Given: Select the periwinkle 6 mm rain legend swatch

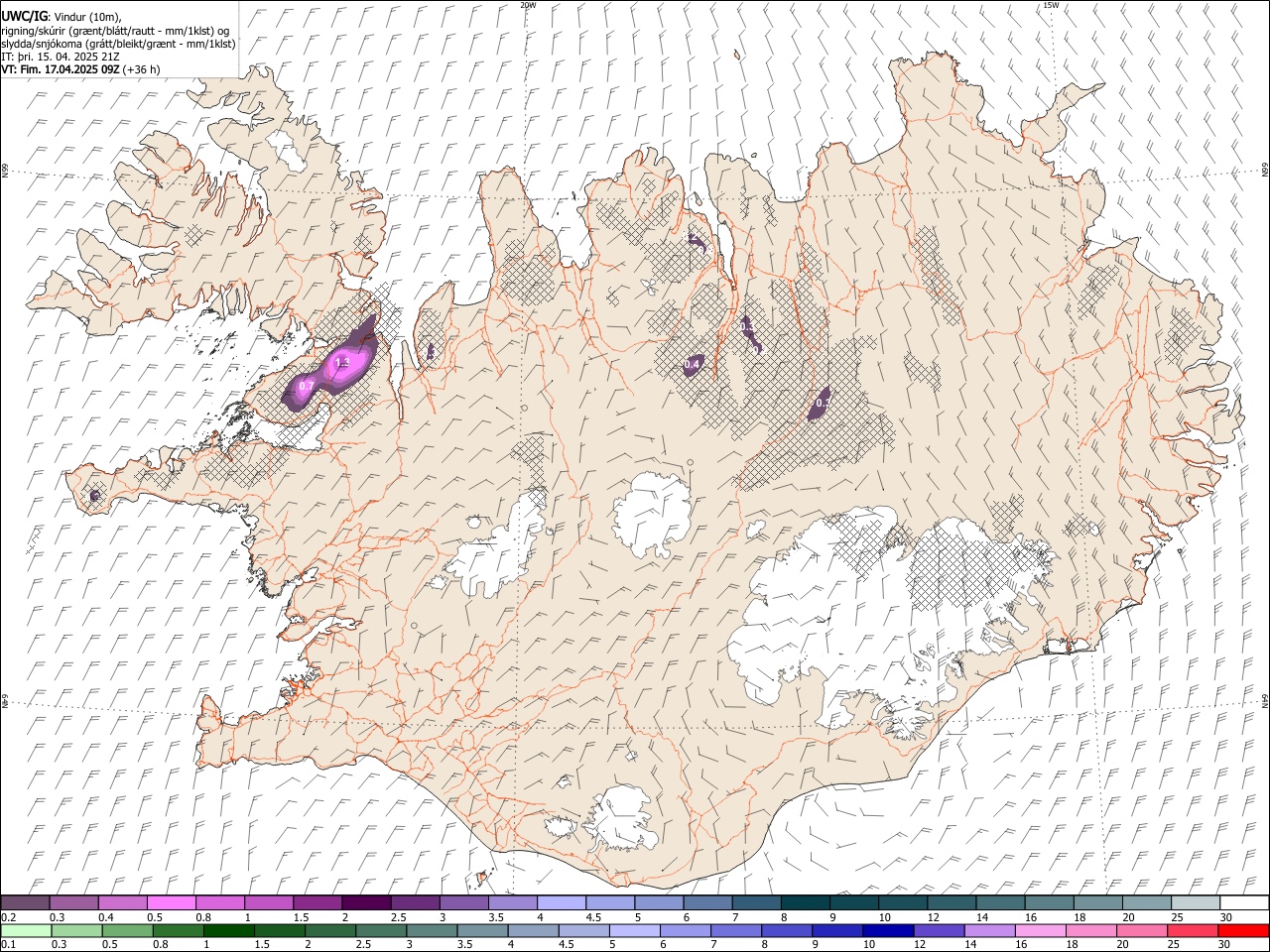Looking at the screenshot, I should tap(686, 931).
